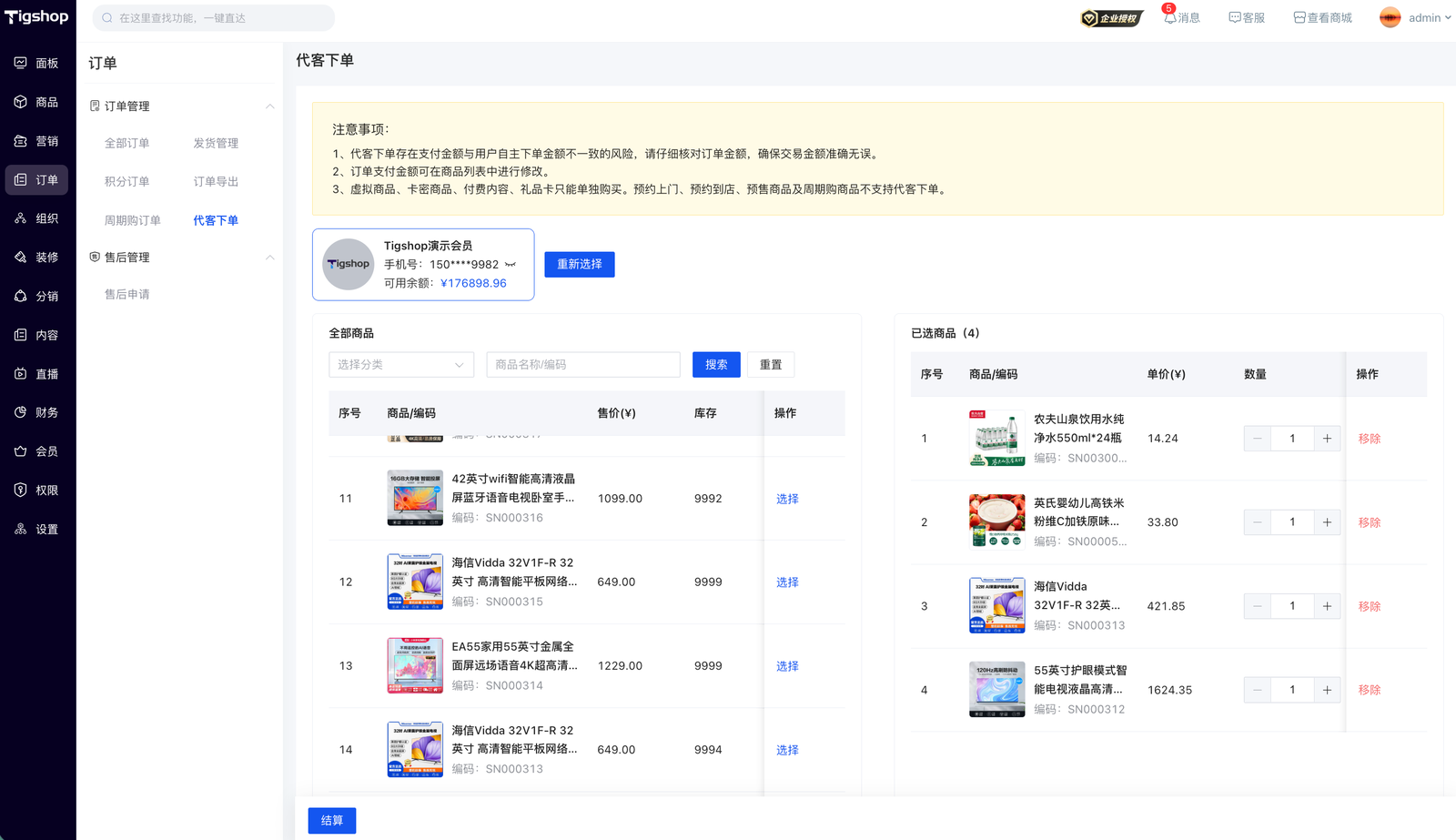1456x840 pixels.
Task: Select the 营销 marketing sidebar icon
Action: click(21, 141)
